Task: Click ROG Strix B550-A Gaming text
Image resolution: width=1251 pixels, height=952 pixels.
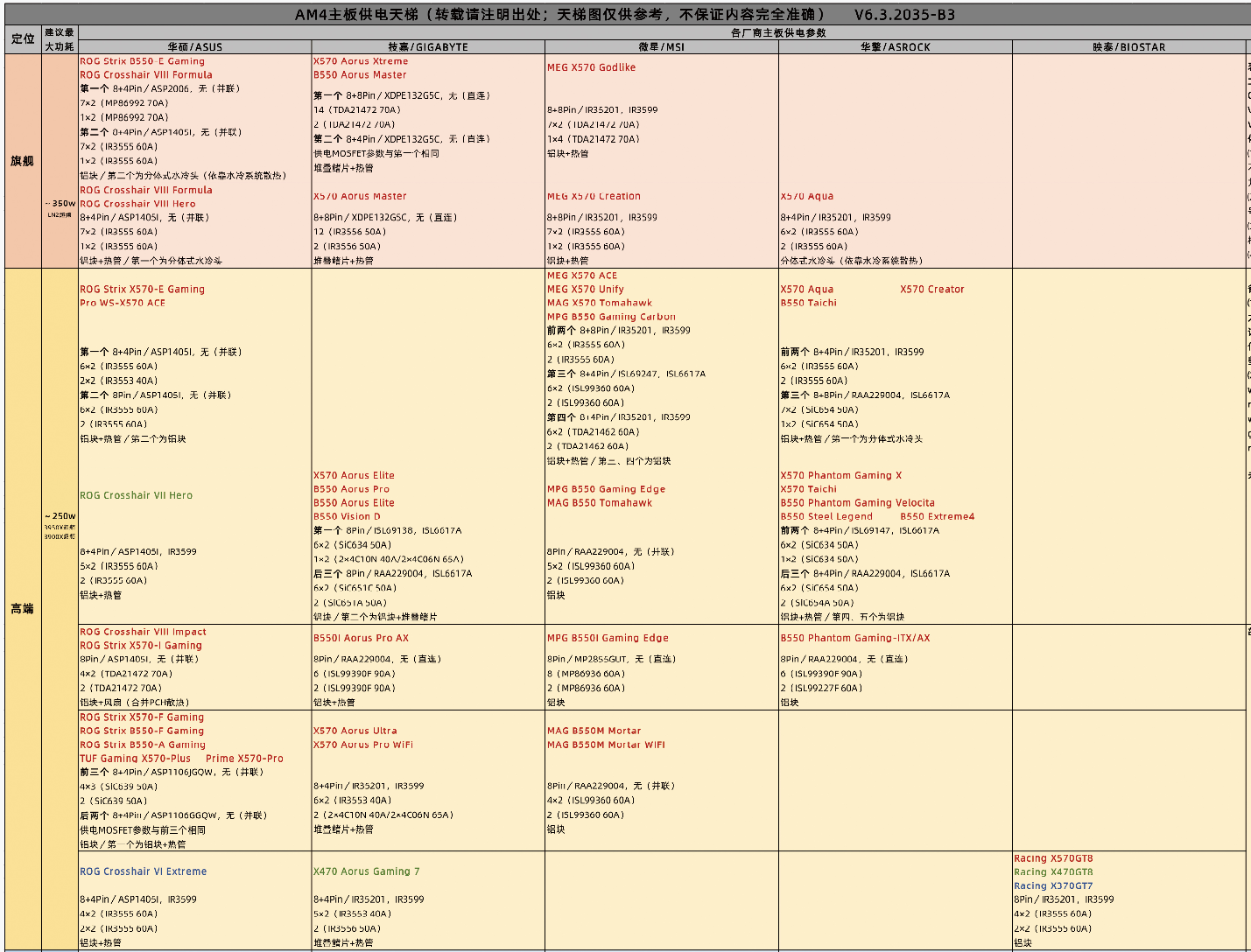Action: 143,745
